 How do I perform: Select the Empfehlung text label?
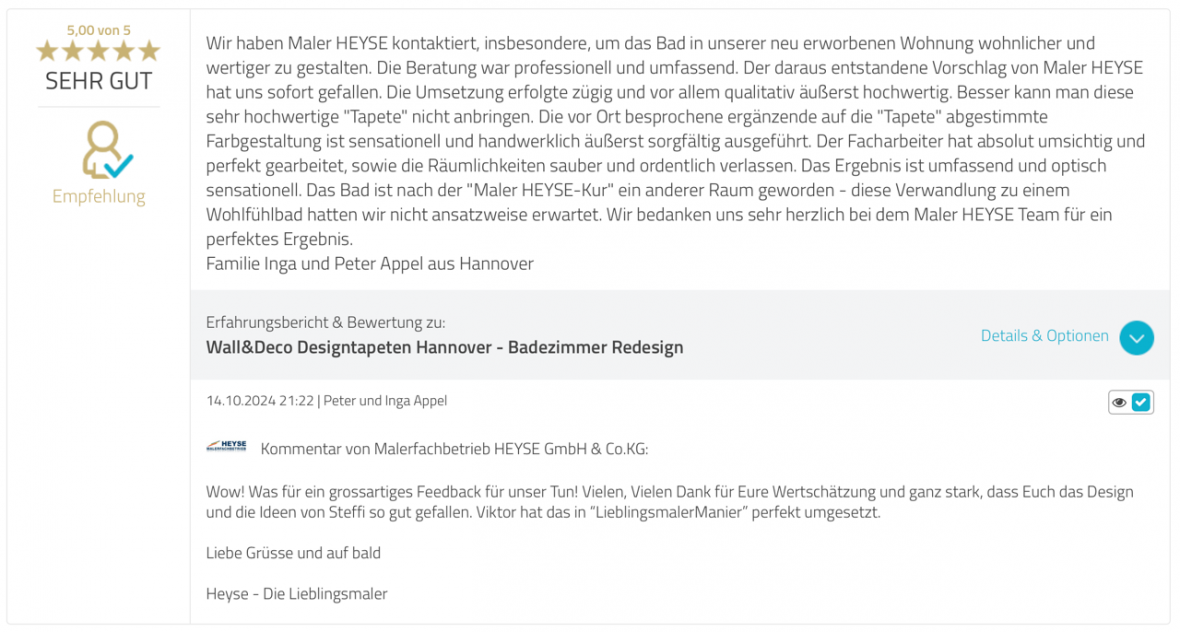tap(98, 196)
